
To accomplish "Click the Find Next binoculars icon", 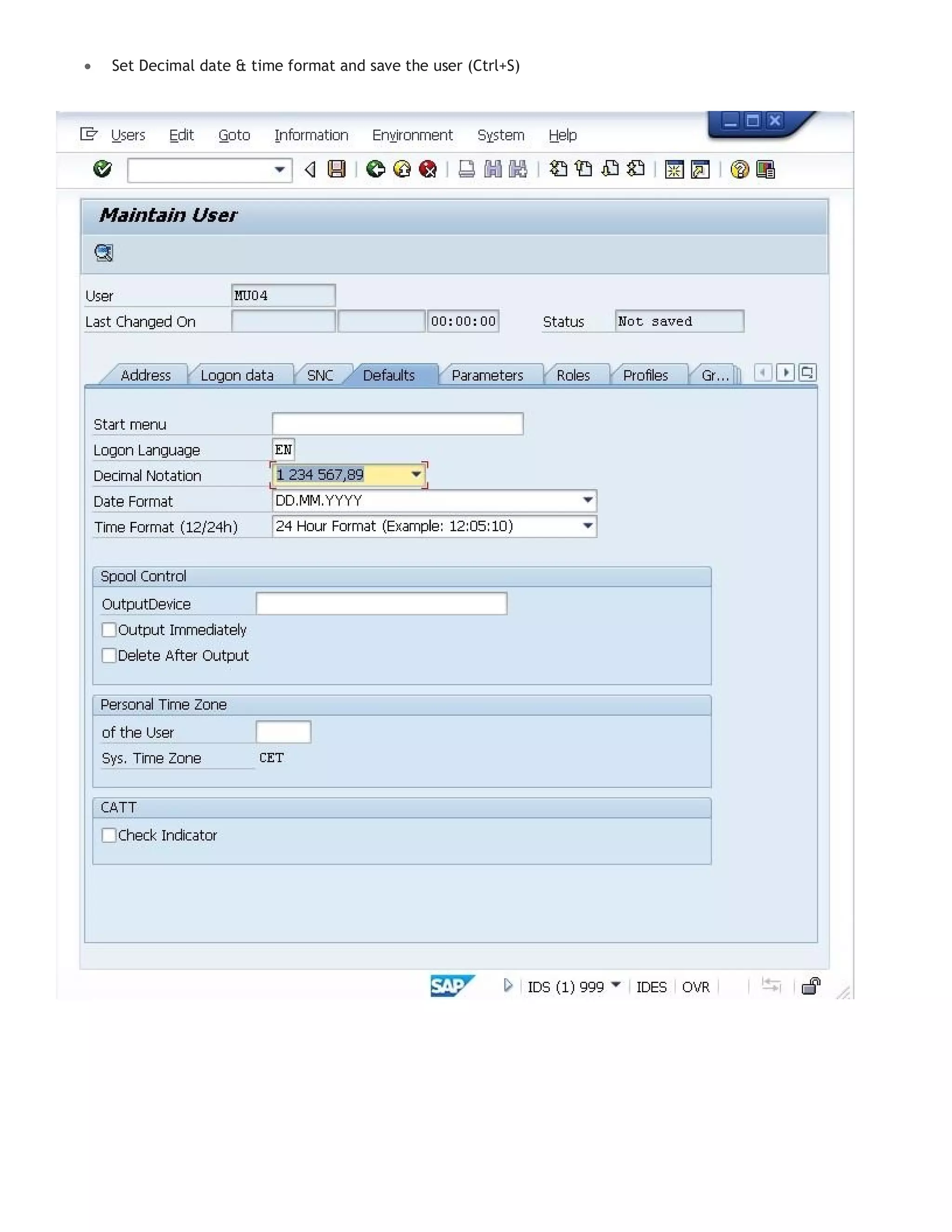I will (x=518, y=169).
